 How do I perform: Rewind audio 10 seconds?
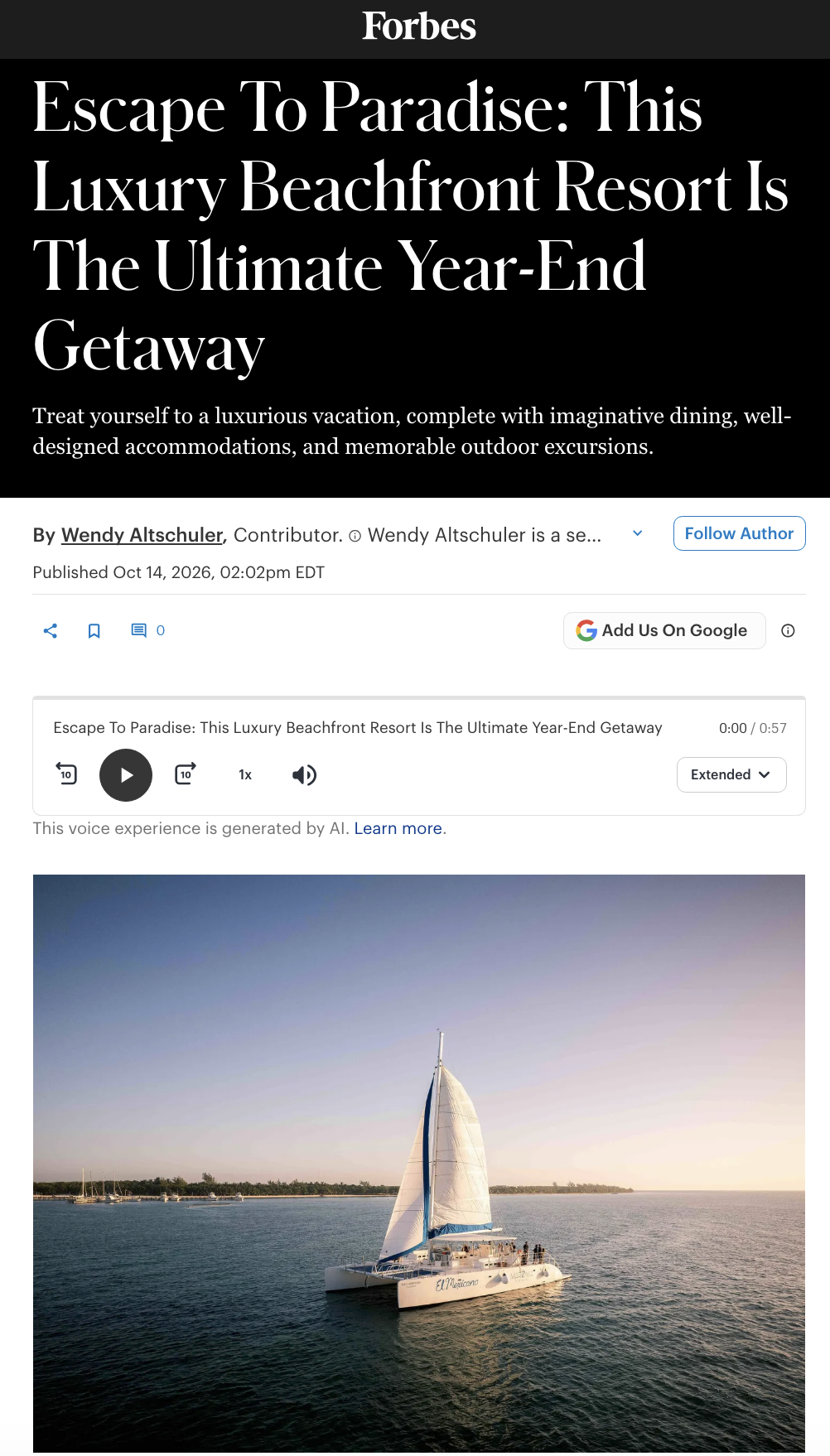66,774
